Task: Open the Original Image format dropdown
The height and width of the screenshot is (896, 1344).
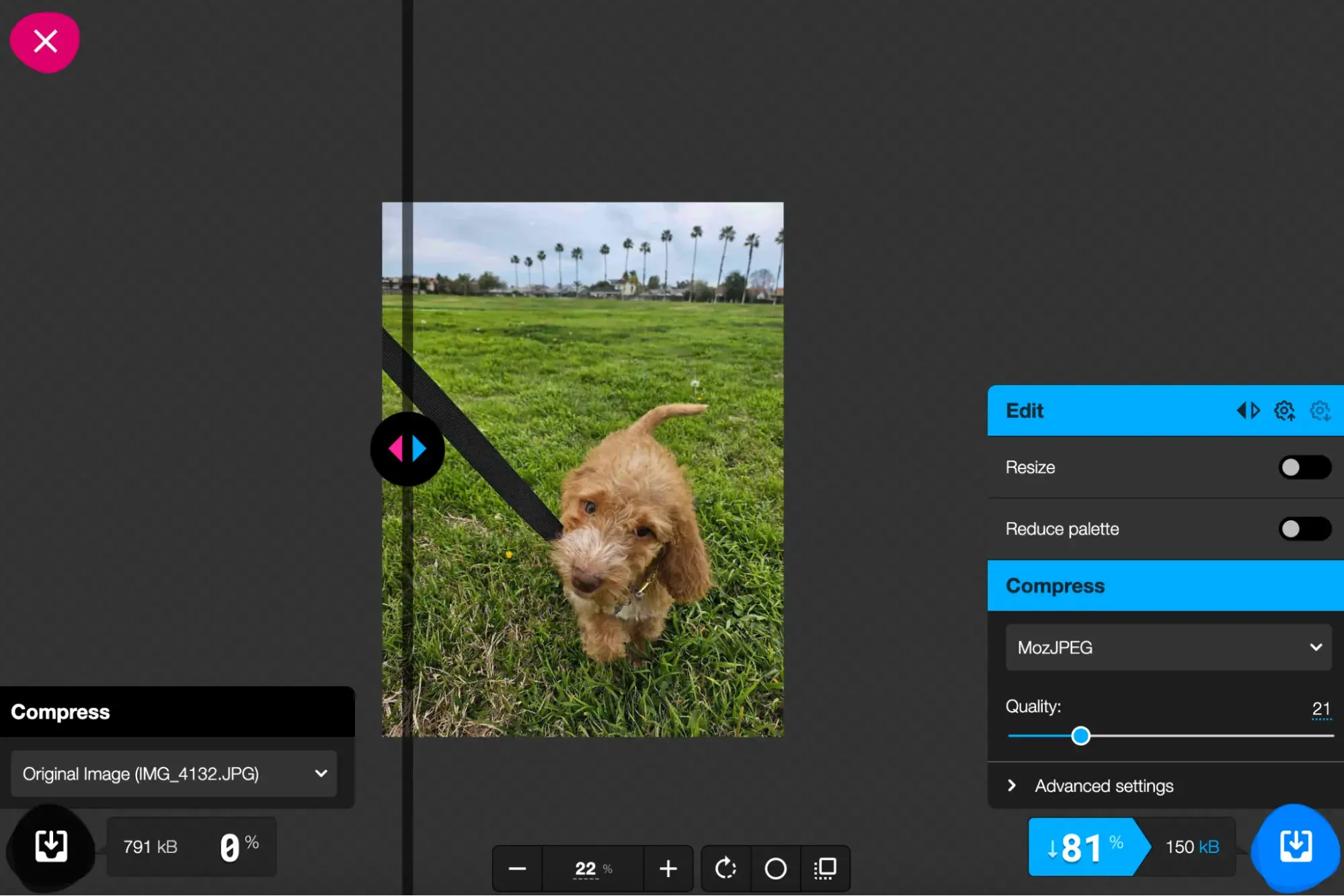Action: 174,774
